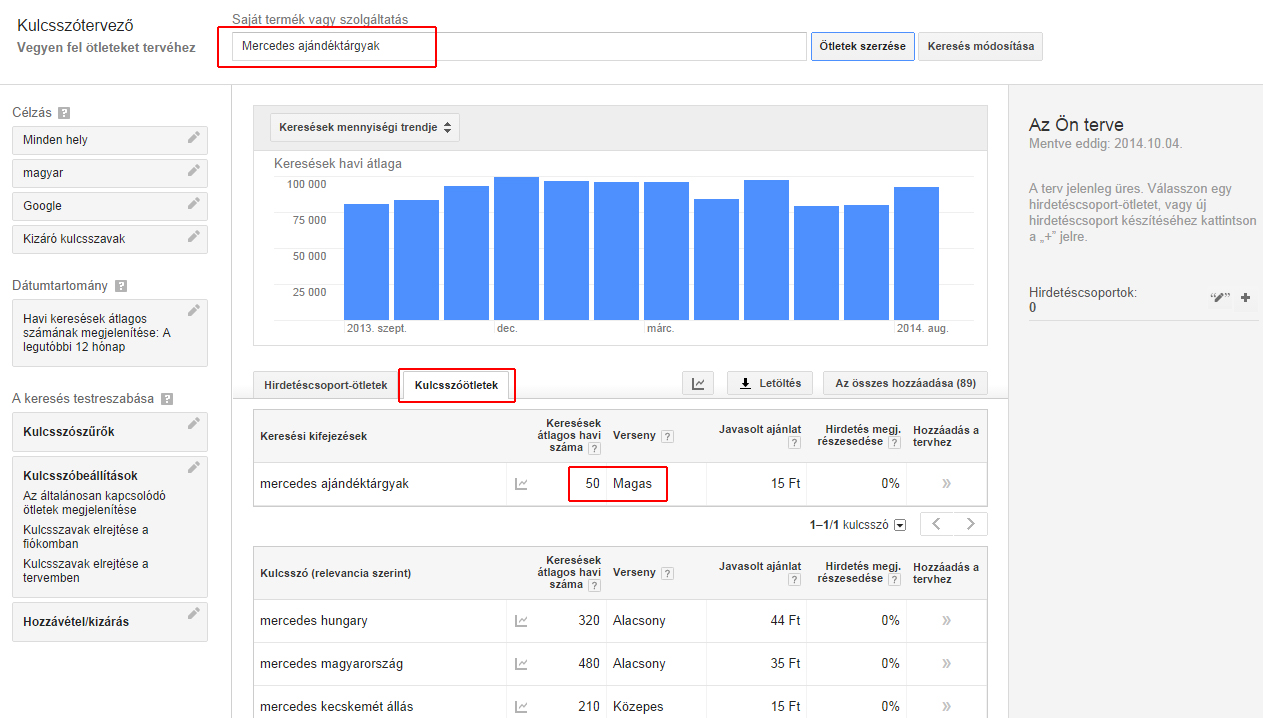1263x718 pixels.
Task: Click the mercedes kecskemét állás keyword
Action: (336, 707)
